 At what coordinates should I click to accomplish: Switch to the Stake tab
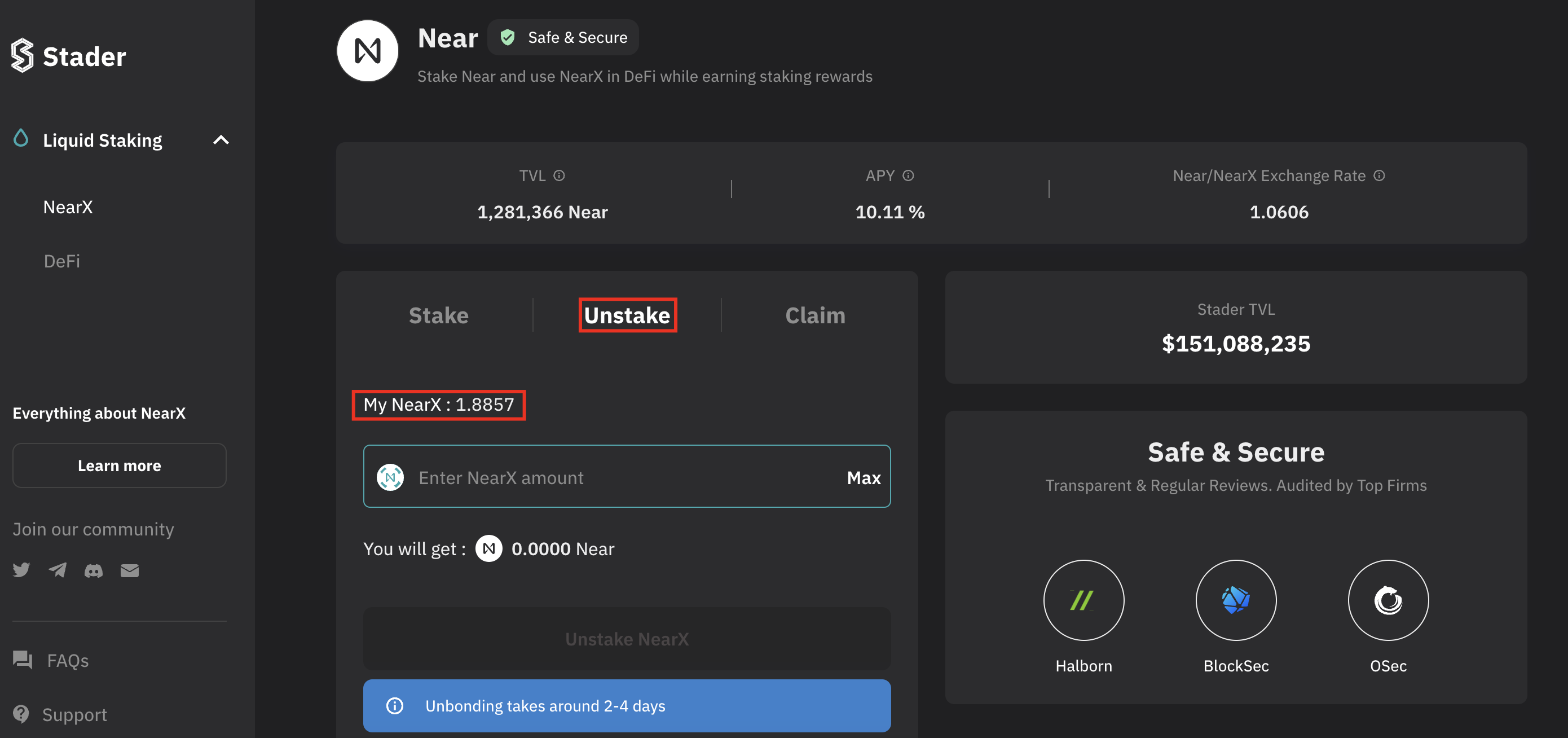[x=439, y=315]
